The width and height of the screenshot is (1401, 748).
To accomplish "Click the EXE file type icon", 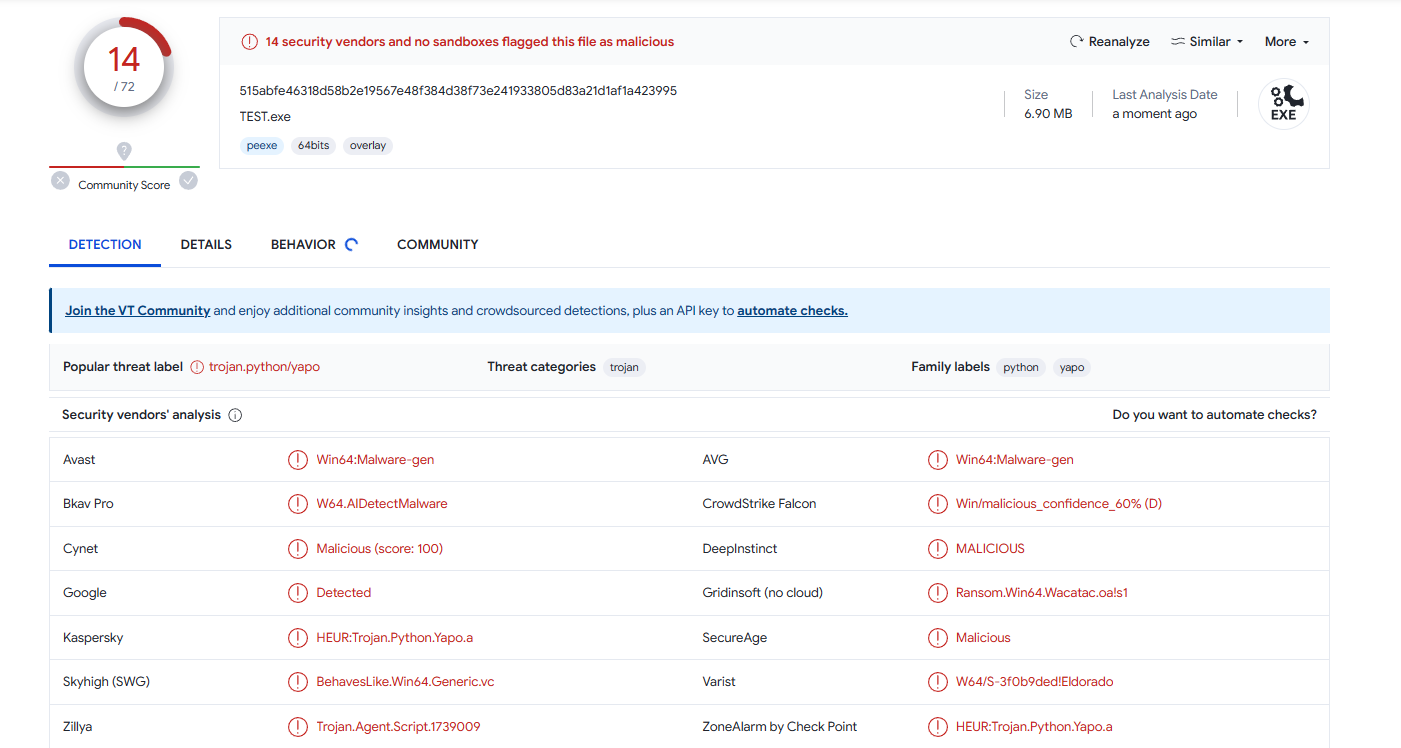I will tap(1283, 103).
